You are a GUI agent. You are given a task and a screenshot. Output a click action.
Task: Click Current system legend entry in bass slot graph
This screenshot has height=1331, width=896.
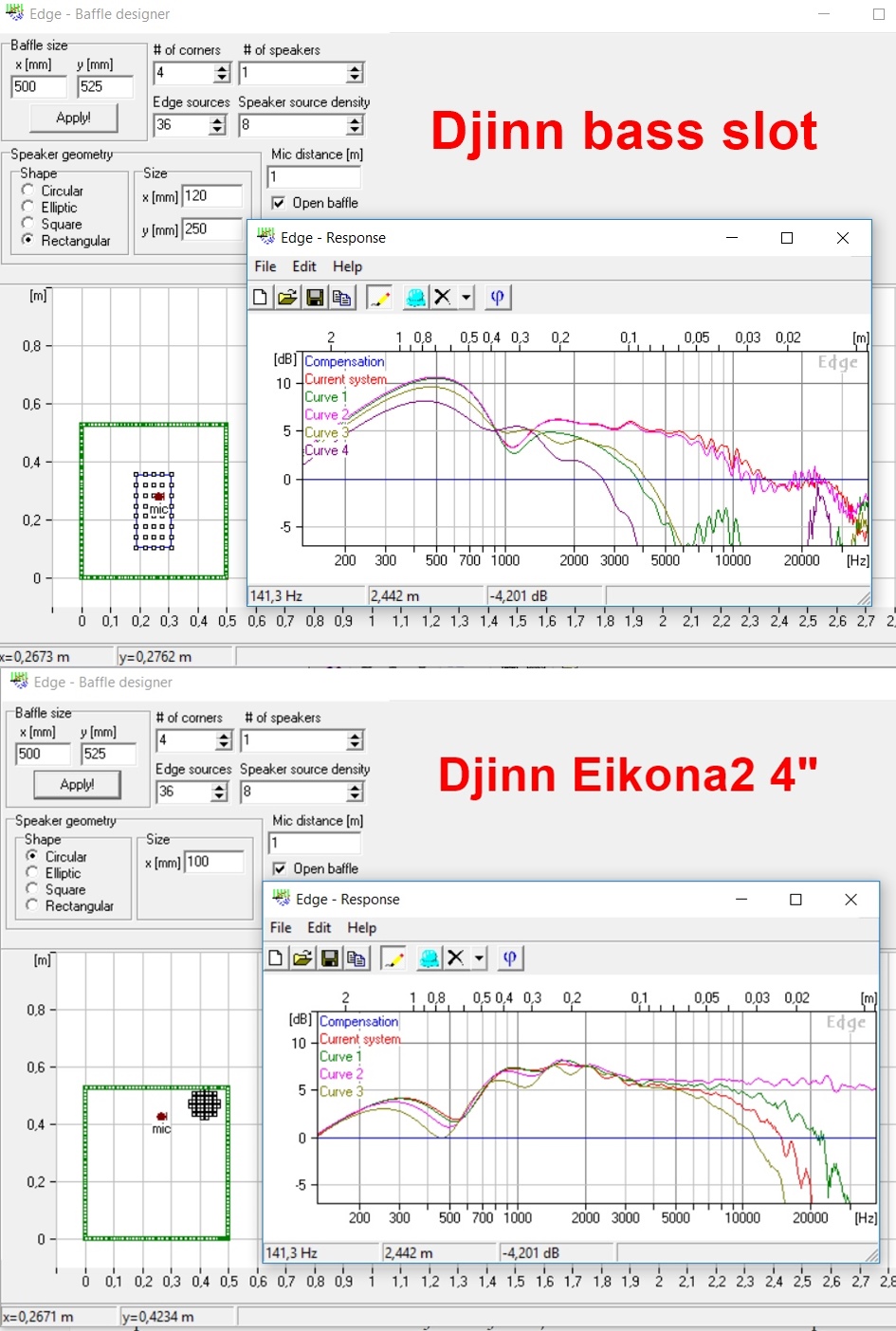pyautogui.click(x=345, y=379)
